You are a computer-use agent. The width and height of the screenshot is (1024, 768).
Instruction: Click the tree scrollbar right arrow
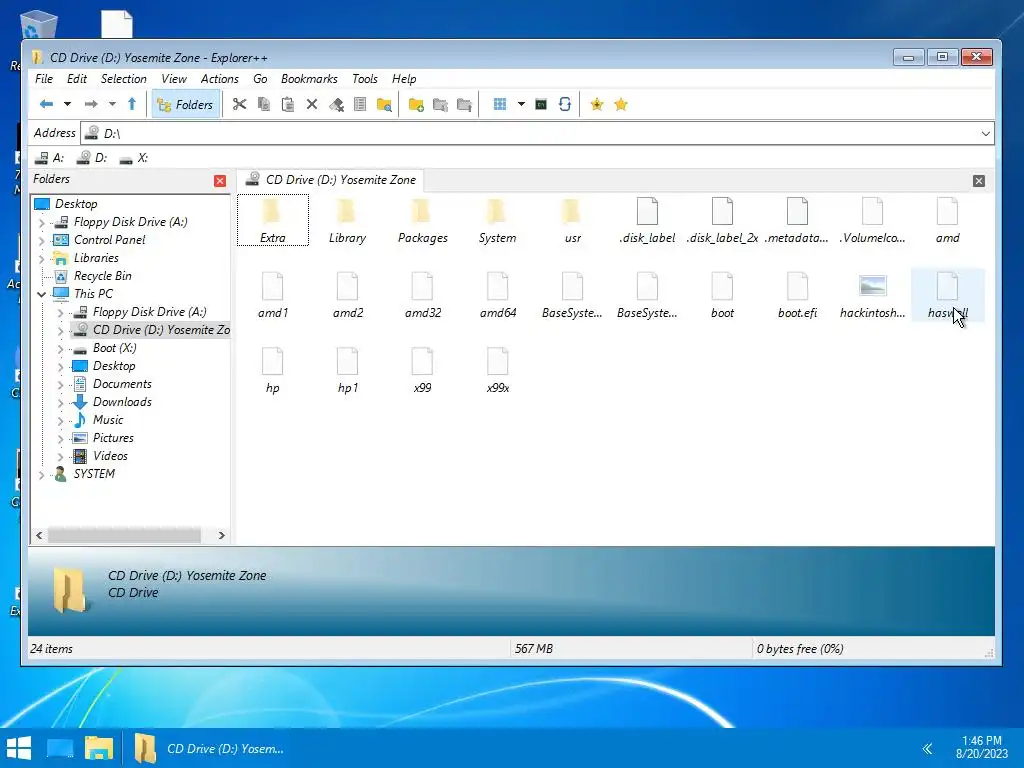(221, 536)
